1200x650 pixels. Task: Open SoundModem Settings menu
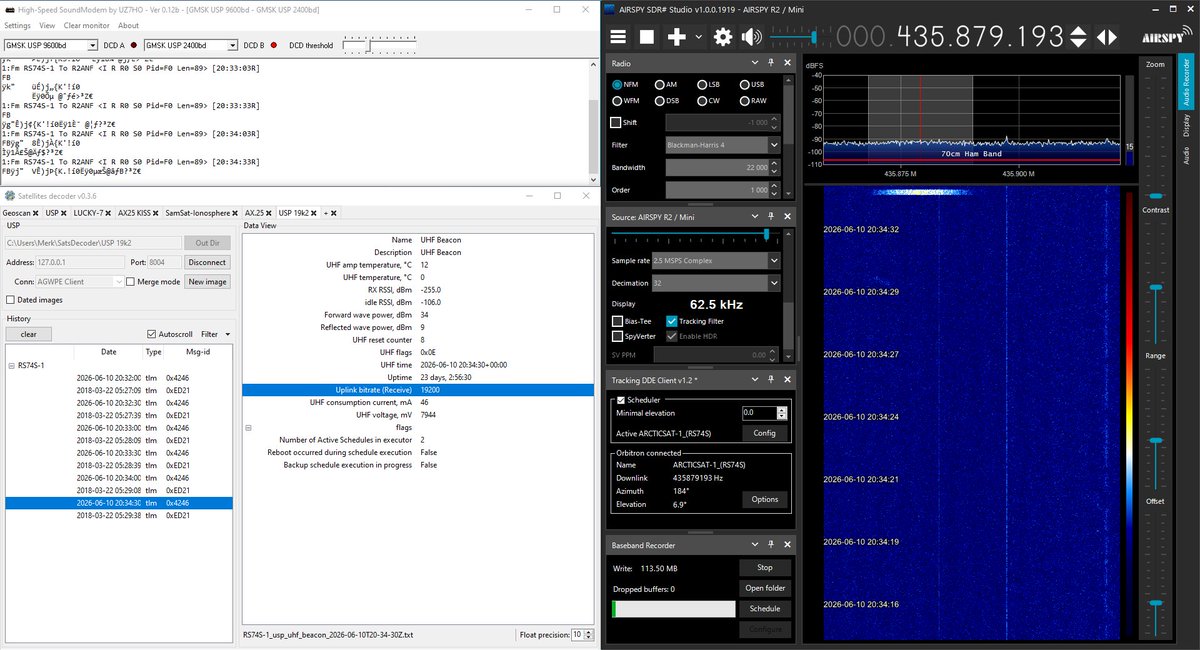tap(17, 25)
